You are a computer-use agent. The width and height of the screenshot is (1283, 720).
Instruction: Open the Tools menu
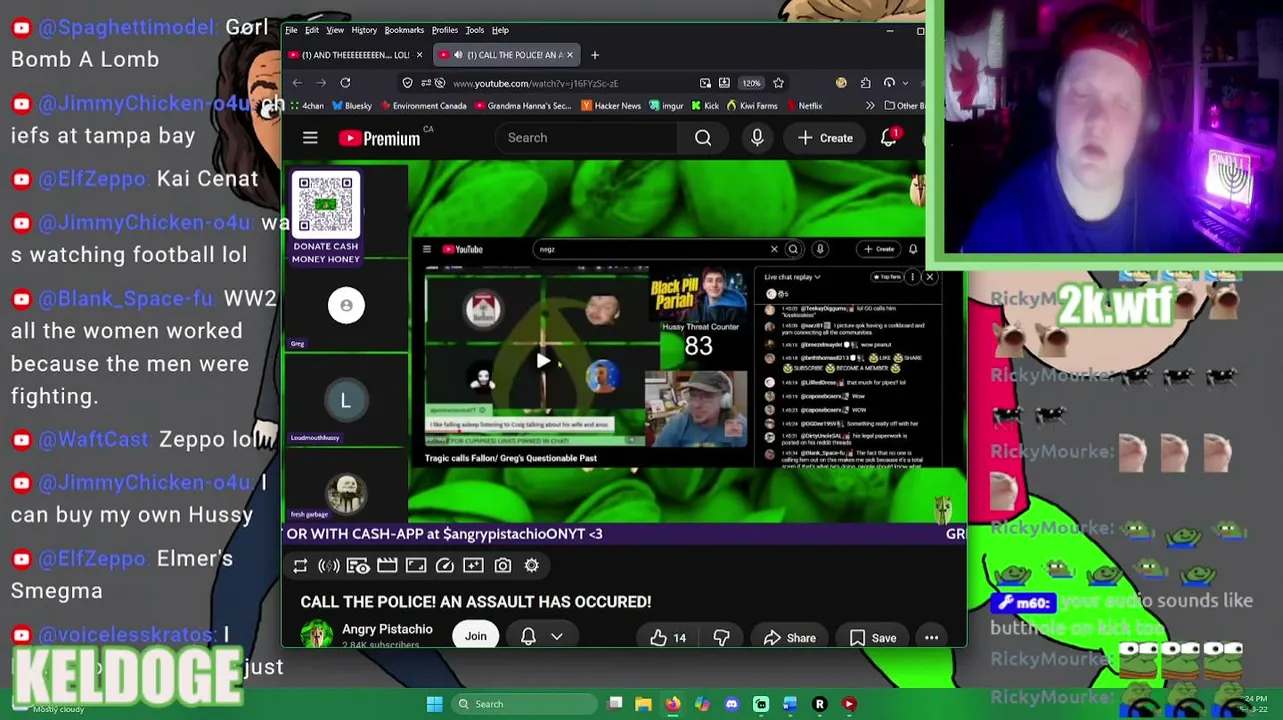coord(475,30)
